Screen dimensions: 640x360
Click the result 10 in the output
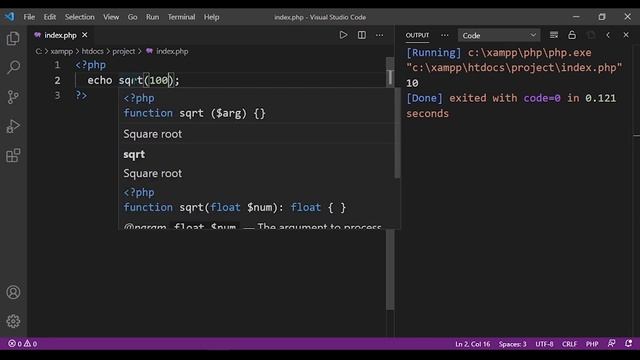pyautogui.click(x=412, y=83)
